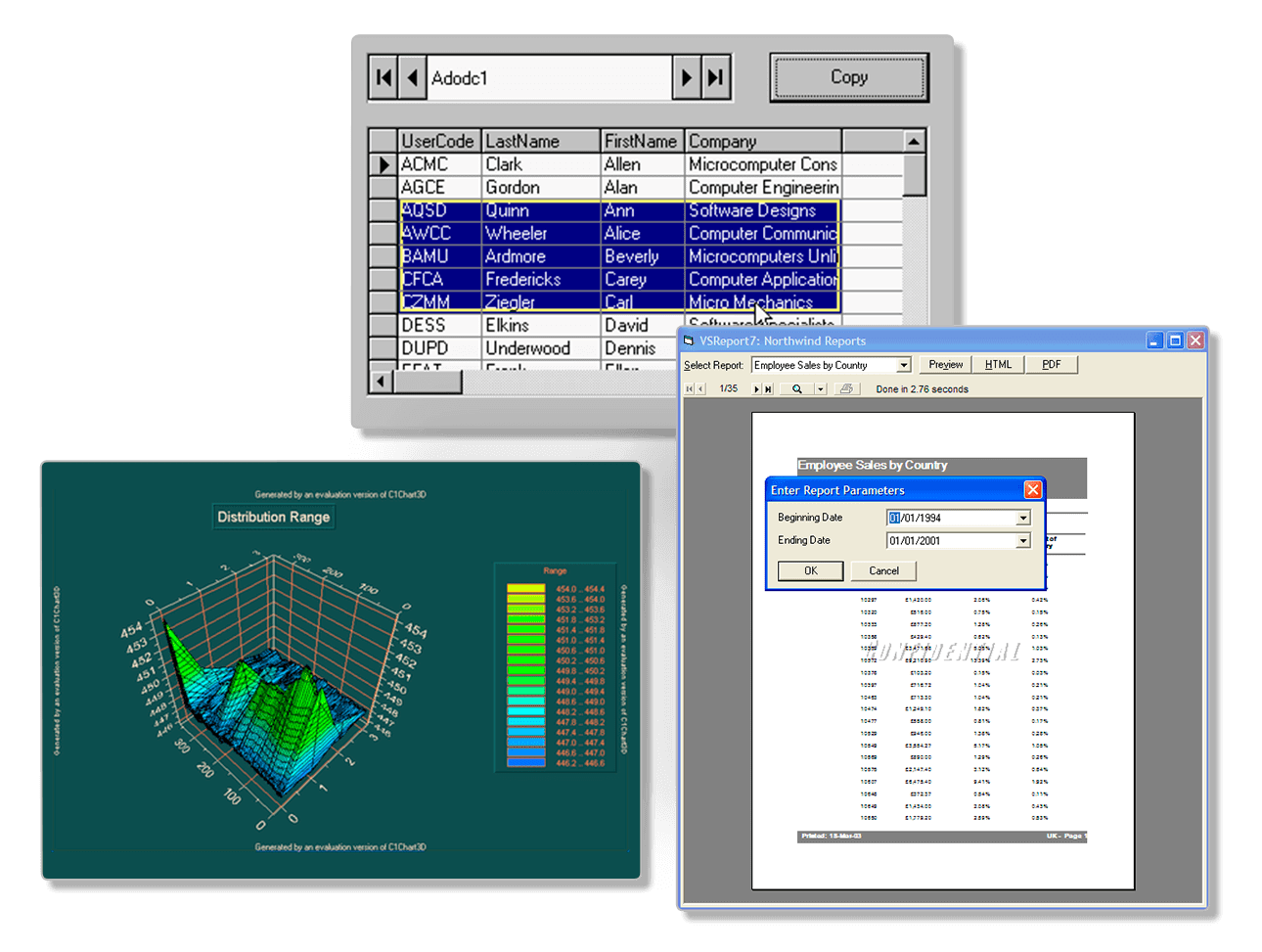The width and height of the screenshot is (1262, 952).
Task: Click the vertical scrollbar thumb in data grid
Action: [x=914, y=175]
